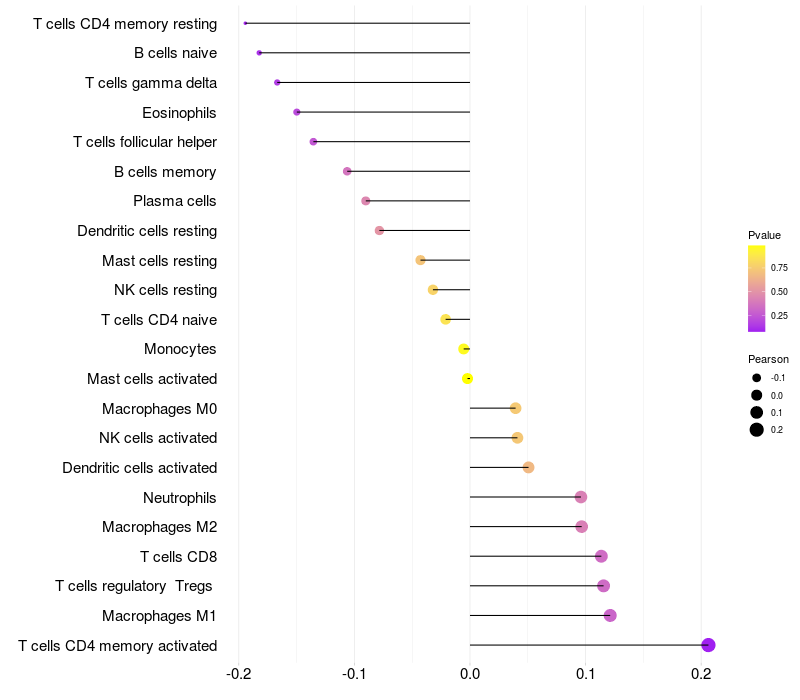Click the Neutrophils data point

581,497
